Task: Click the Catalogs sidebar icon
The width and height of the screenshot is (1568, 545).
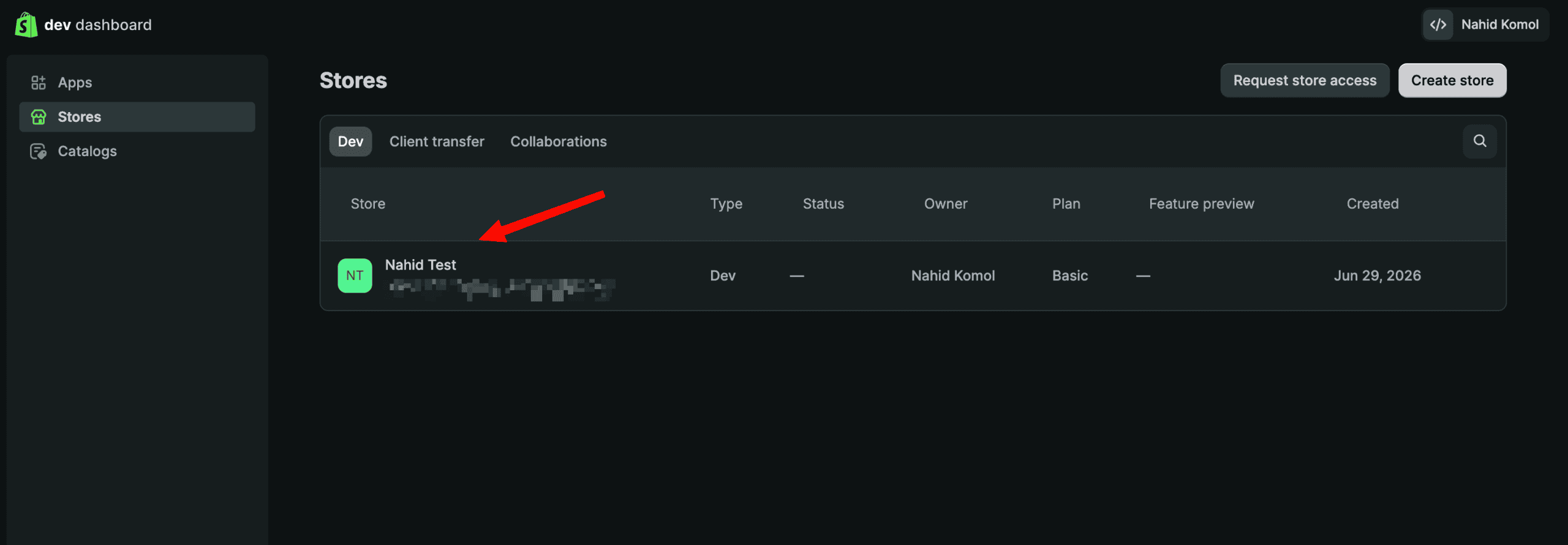Action: [x=39, y=151]
